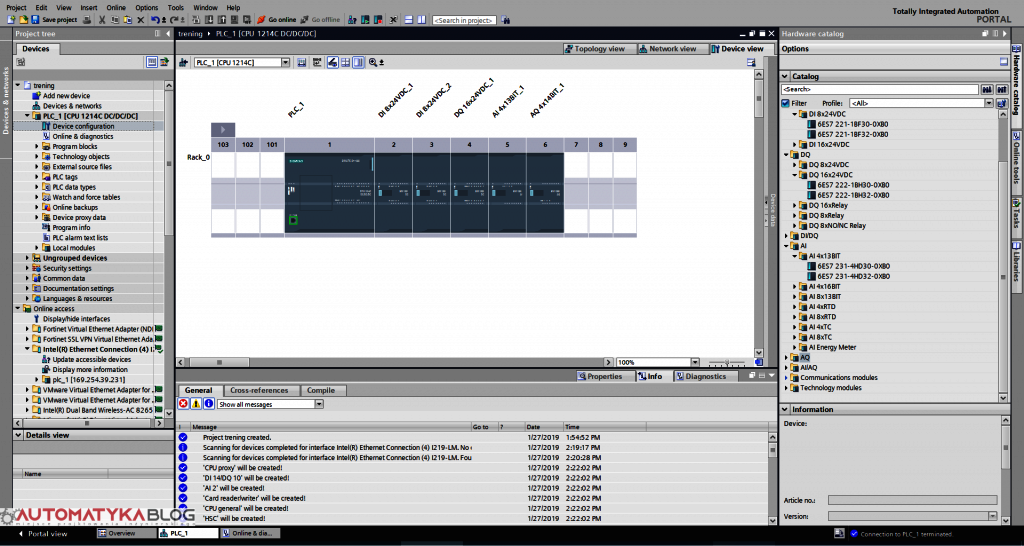
Task: Toggle the catalog Filter checkbox
Action: (786, 103)
